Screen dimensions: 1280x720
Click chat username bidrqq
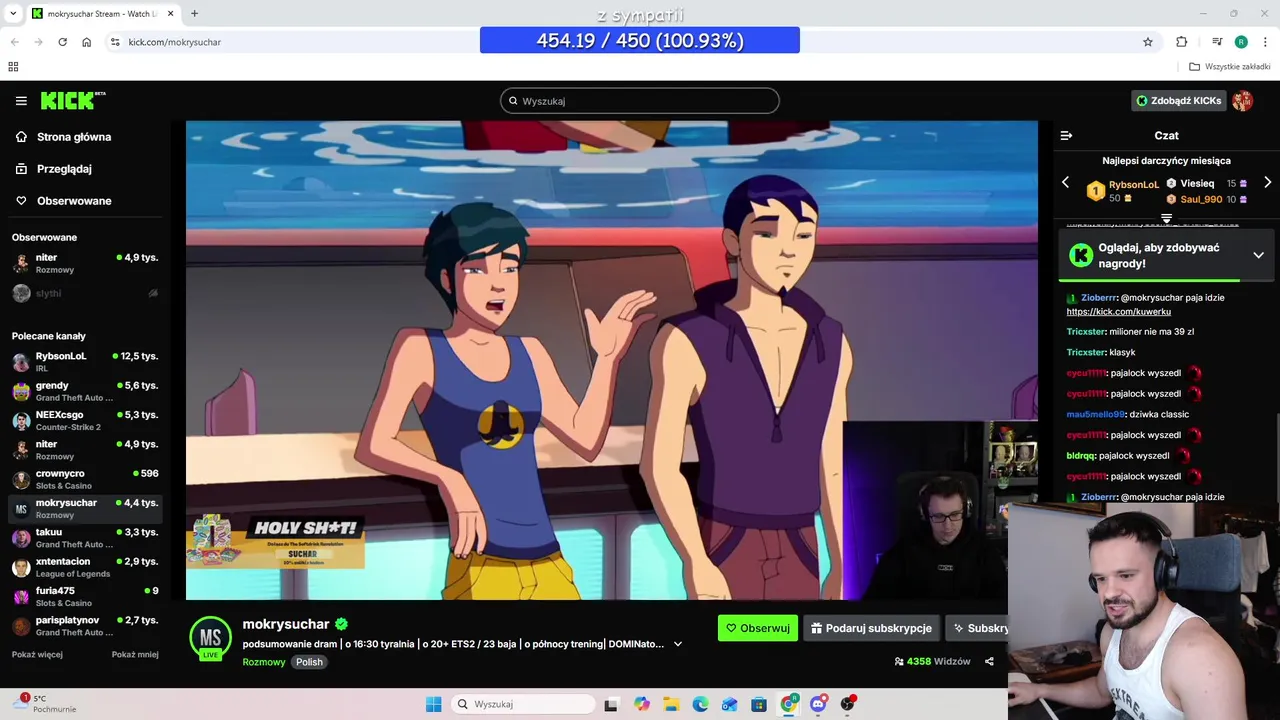[1081, 456]
